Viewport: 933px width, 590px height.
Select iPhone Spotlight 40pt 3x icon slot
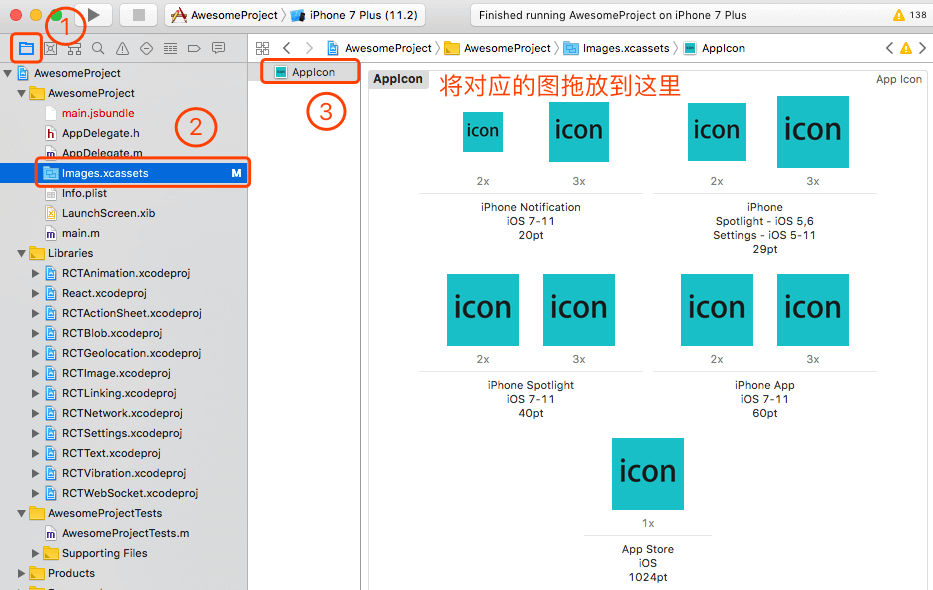[x=578, y=309]
